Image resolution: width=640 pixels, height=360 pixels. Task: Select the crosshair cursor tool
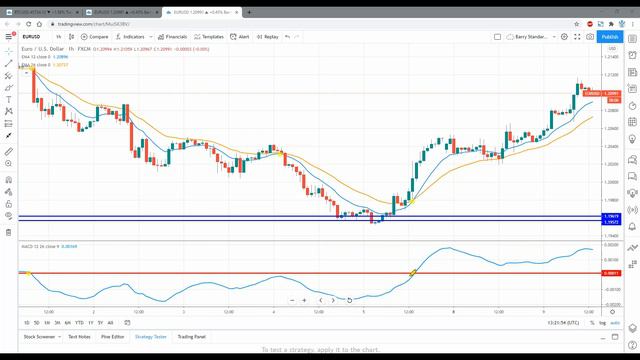pyautogui.click(x=9, y=51)
